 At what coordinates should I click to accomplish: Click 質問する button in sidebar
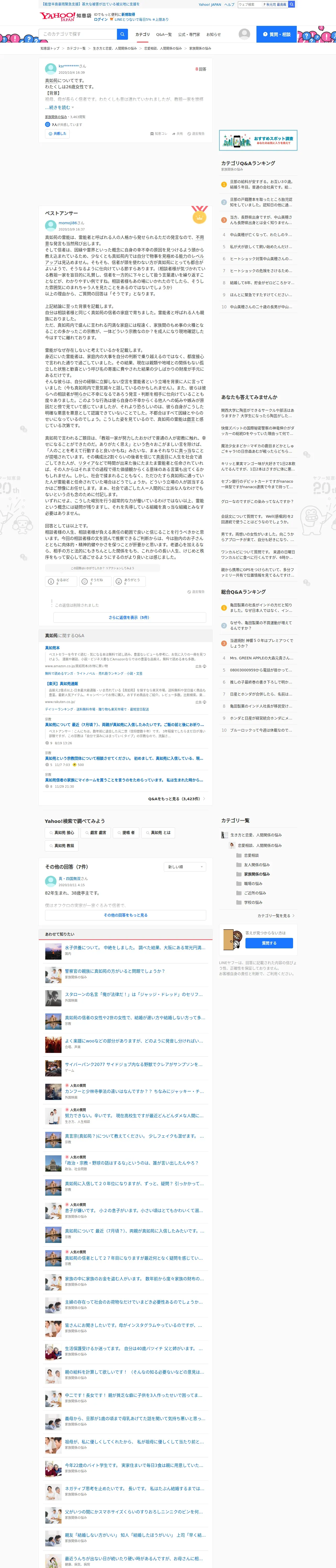(x=269, y=943)
